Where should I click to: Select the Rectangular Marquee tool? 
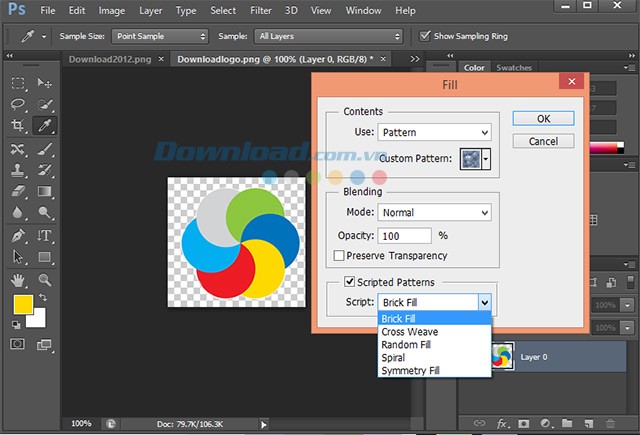pyautogui.click(x=17, y=83)
